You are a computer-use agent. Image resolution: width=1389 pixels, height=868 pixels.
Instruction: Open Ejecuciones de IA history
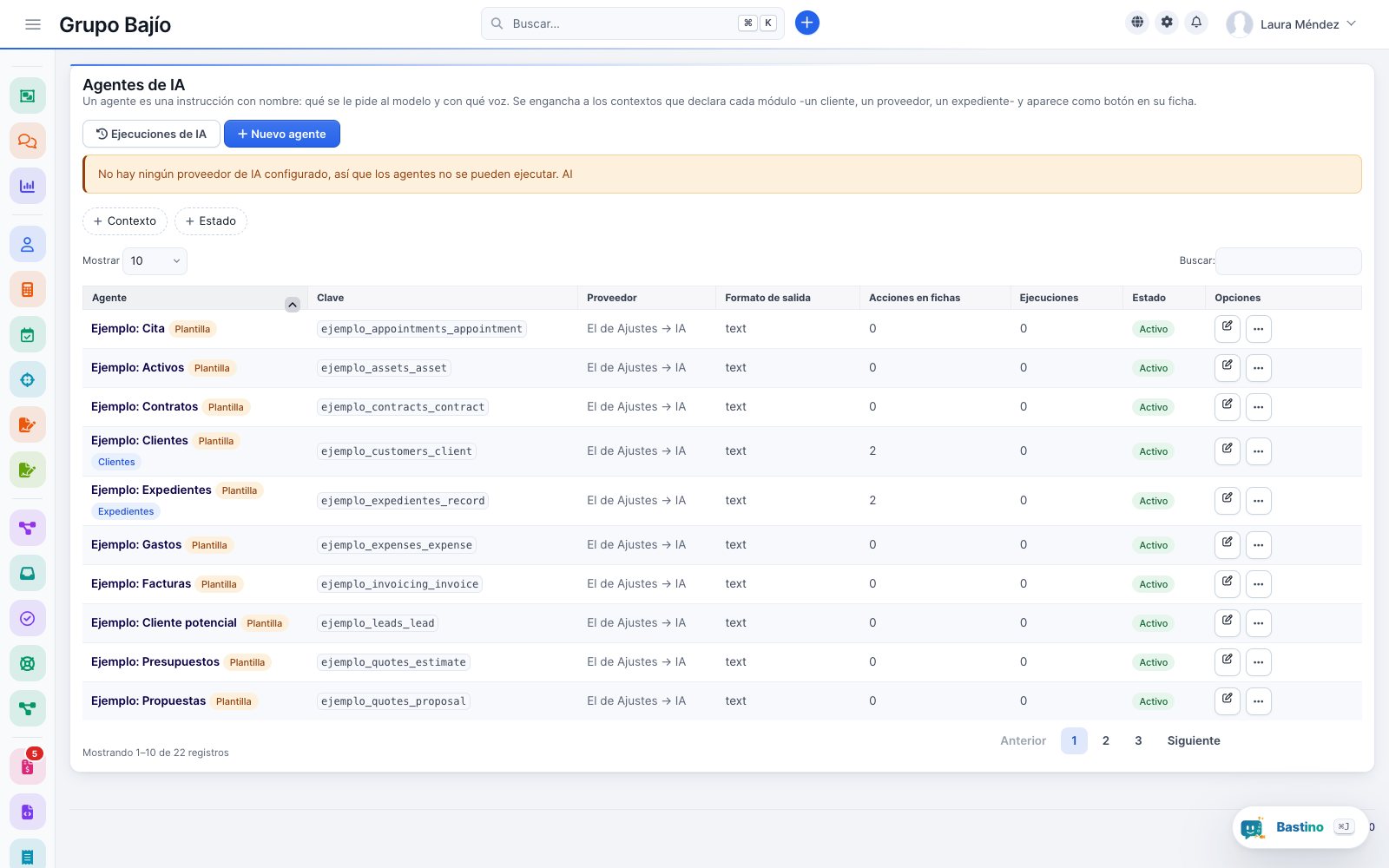(x=151, y=134)
